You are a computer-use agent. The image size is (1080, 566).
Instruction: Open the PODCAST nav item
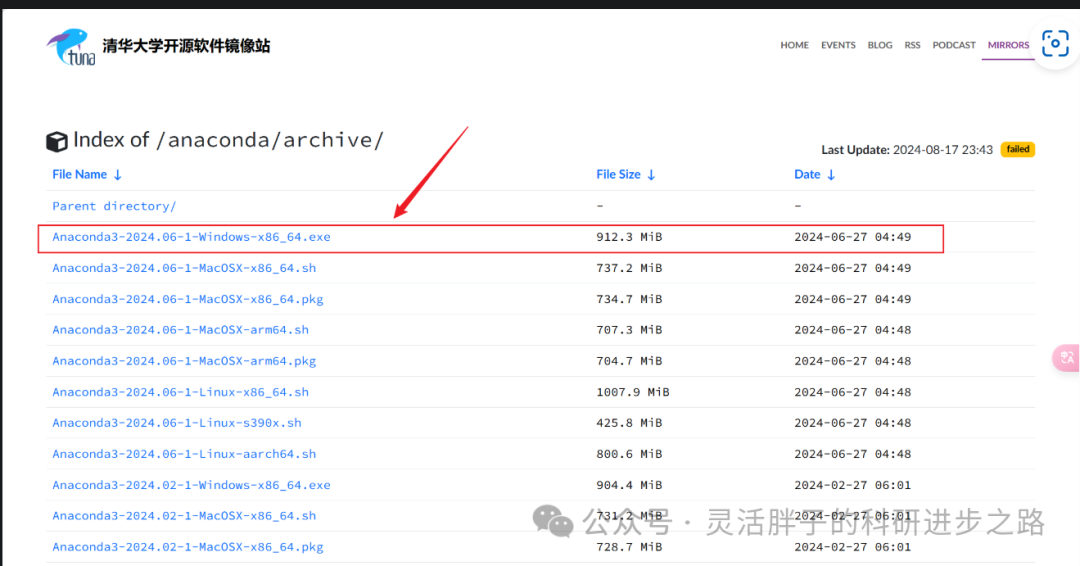tap(954, 45)
